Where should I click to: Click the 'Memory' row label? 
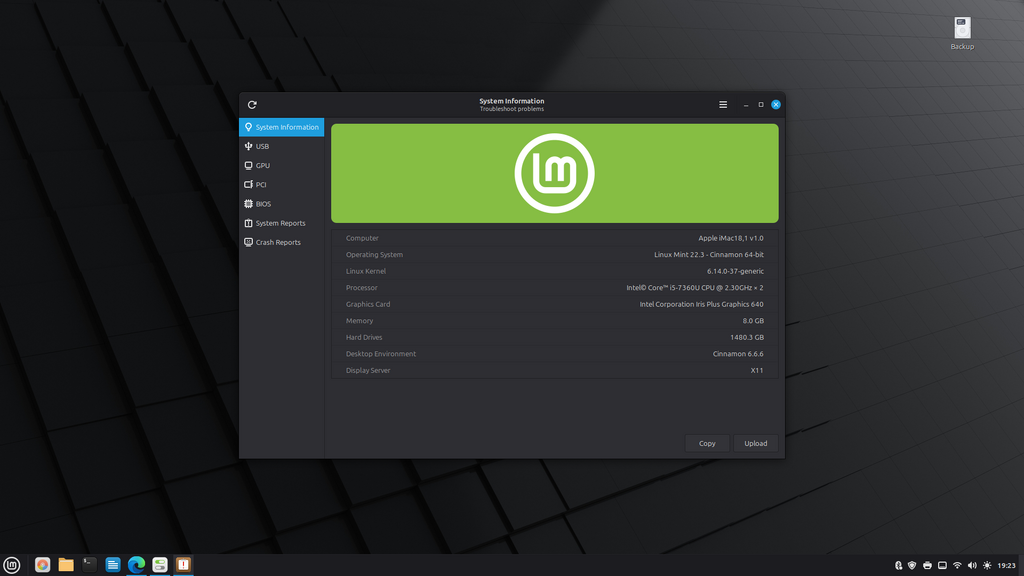coord(360,321)
